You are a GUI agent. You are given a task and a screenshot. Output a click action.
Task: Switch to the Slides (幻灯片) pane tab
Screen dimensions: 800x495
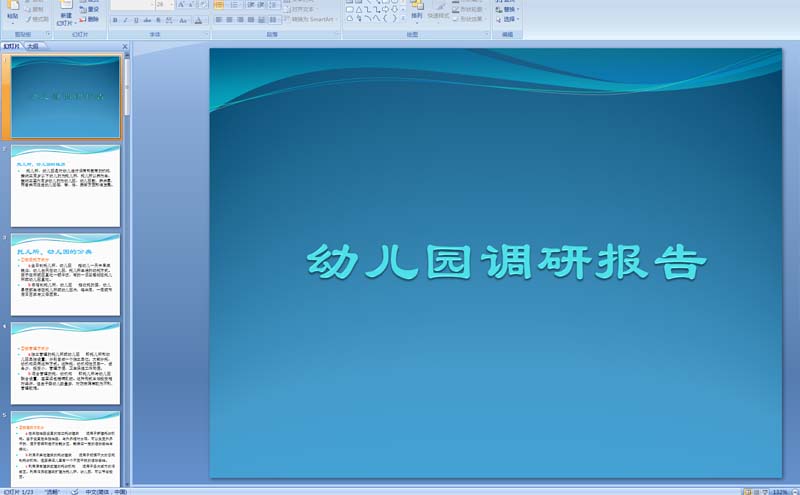pyautogui.click(x=12, y=46)
